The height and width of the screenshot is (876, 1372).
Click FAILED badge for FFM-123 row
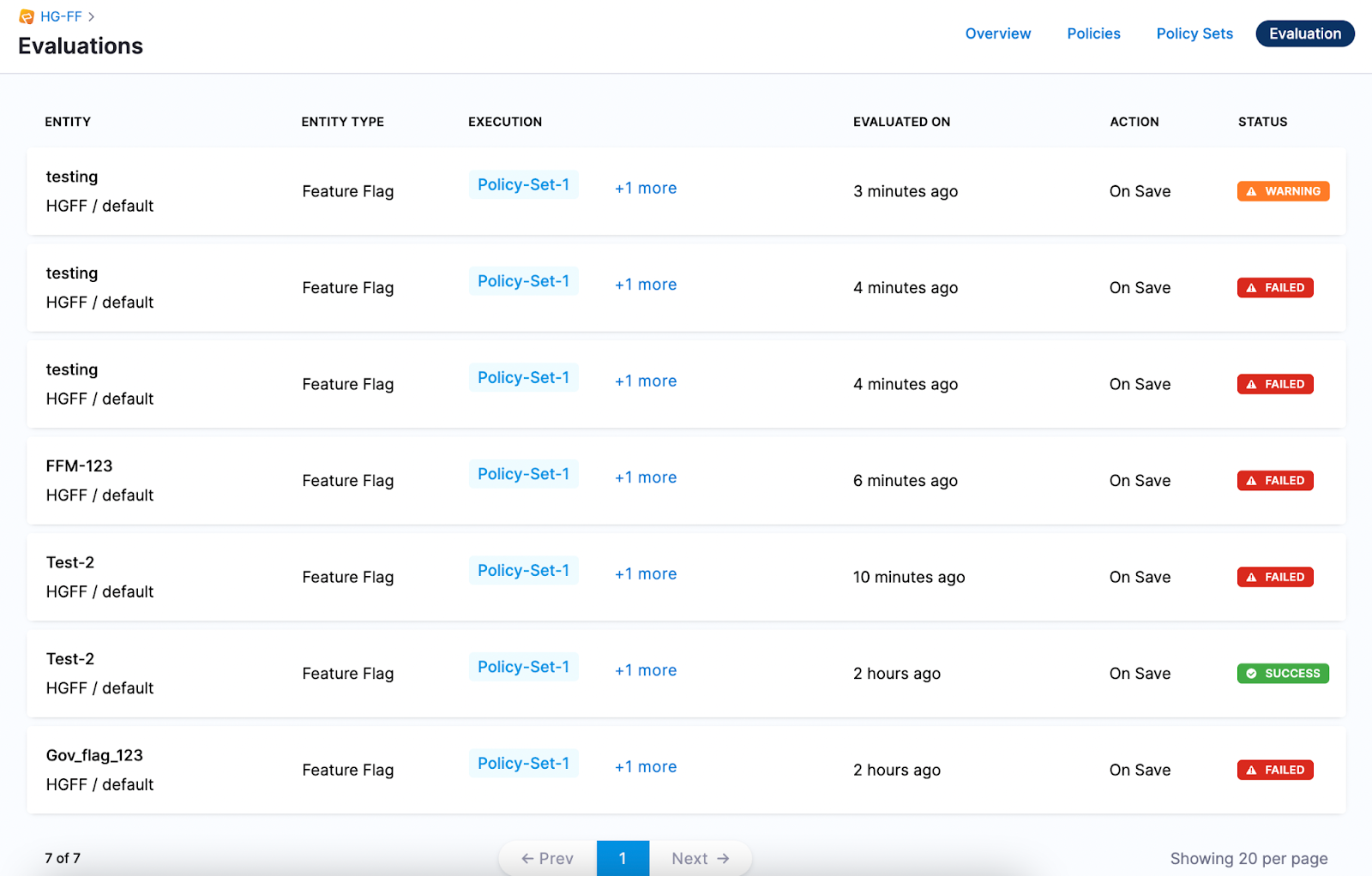[x=1275, y=481]
